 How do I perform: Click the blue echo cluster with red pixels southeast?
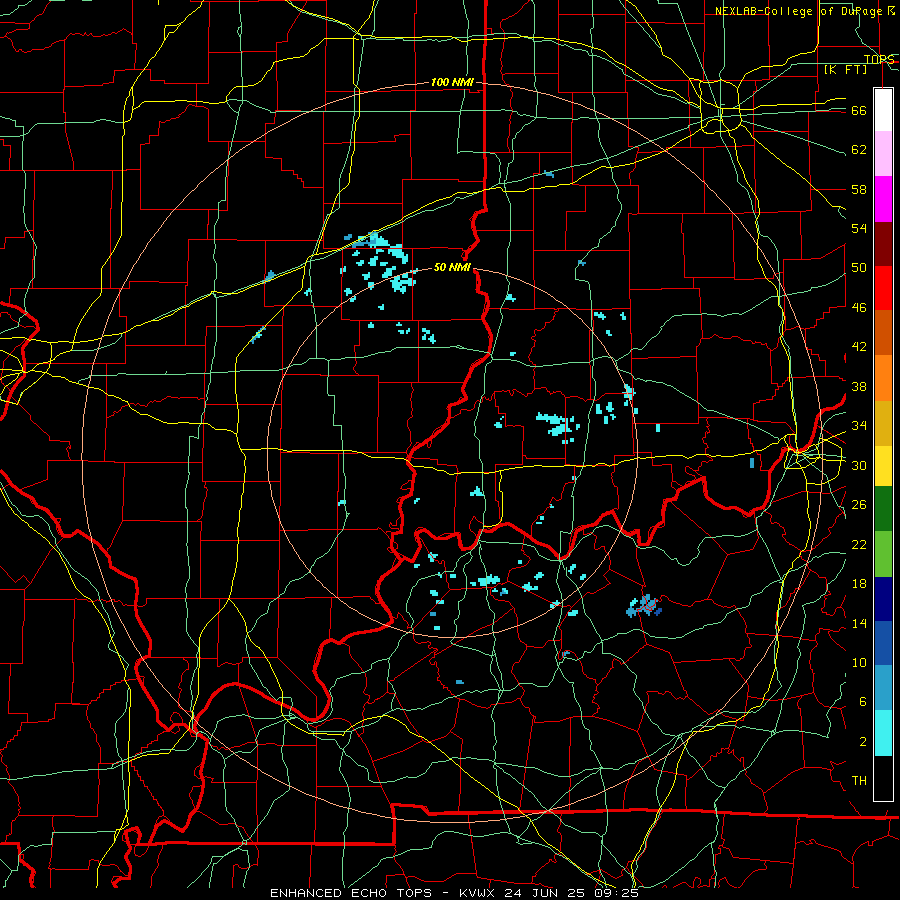click(x=645, y=606)
